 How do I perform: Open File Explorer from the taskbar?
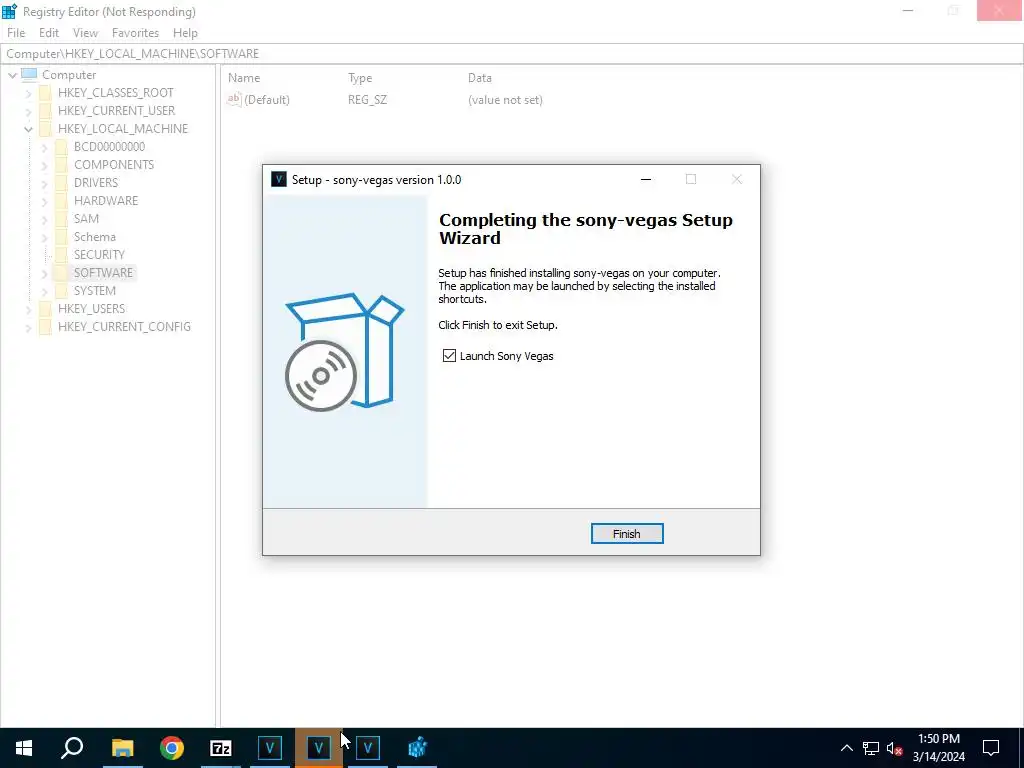click(x=122, y=748)
